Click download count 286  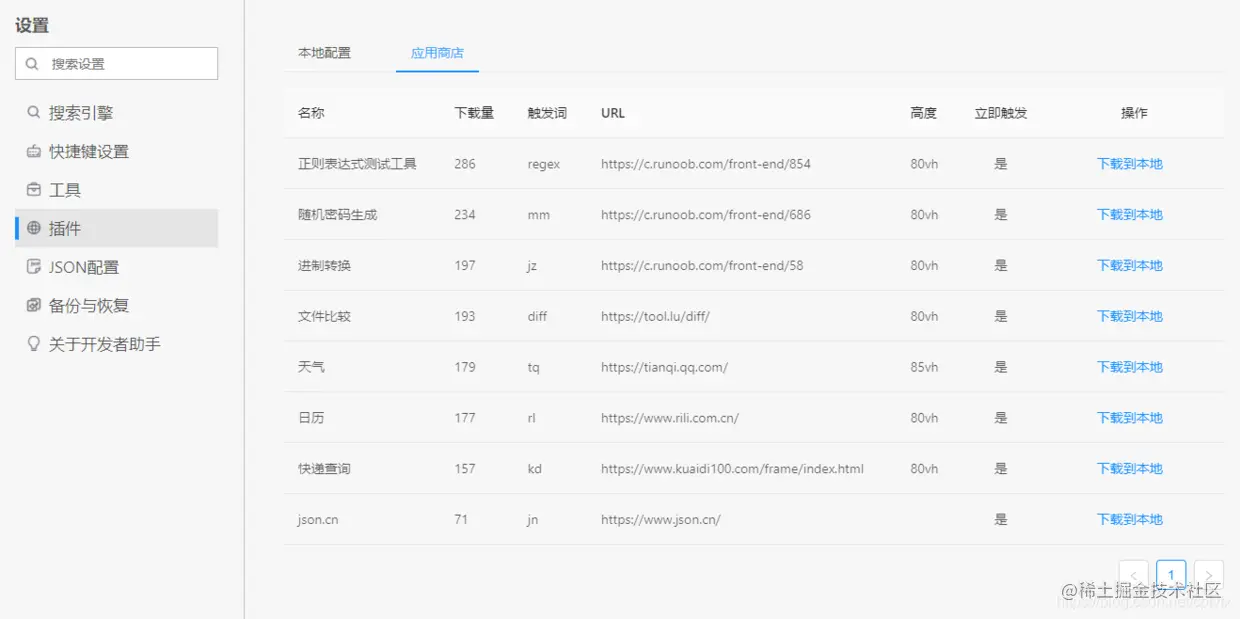point(465,164)
